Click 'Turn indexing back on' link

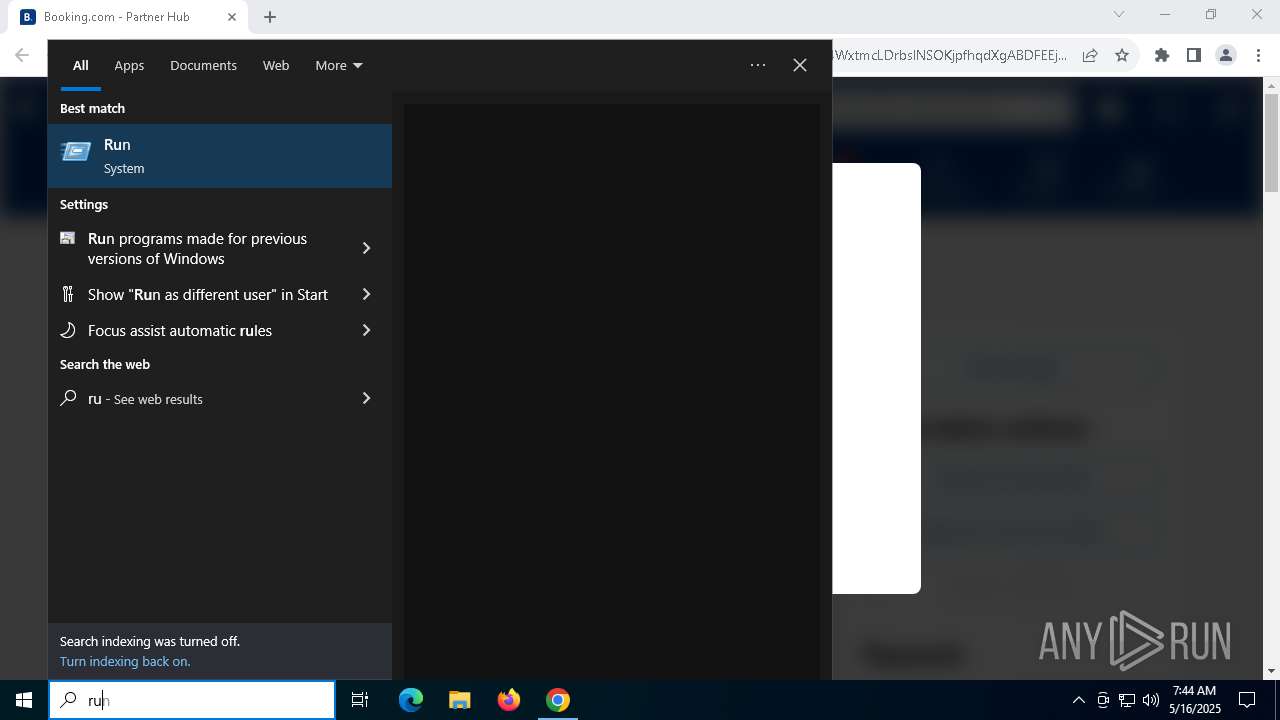[x=125, y=661]
